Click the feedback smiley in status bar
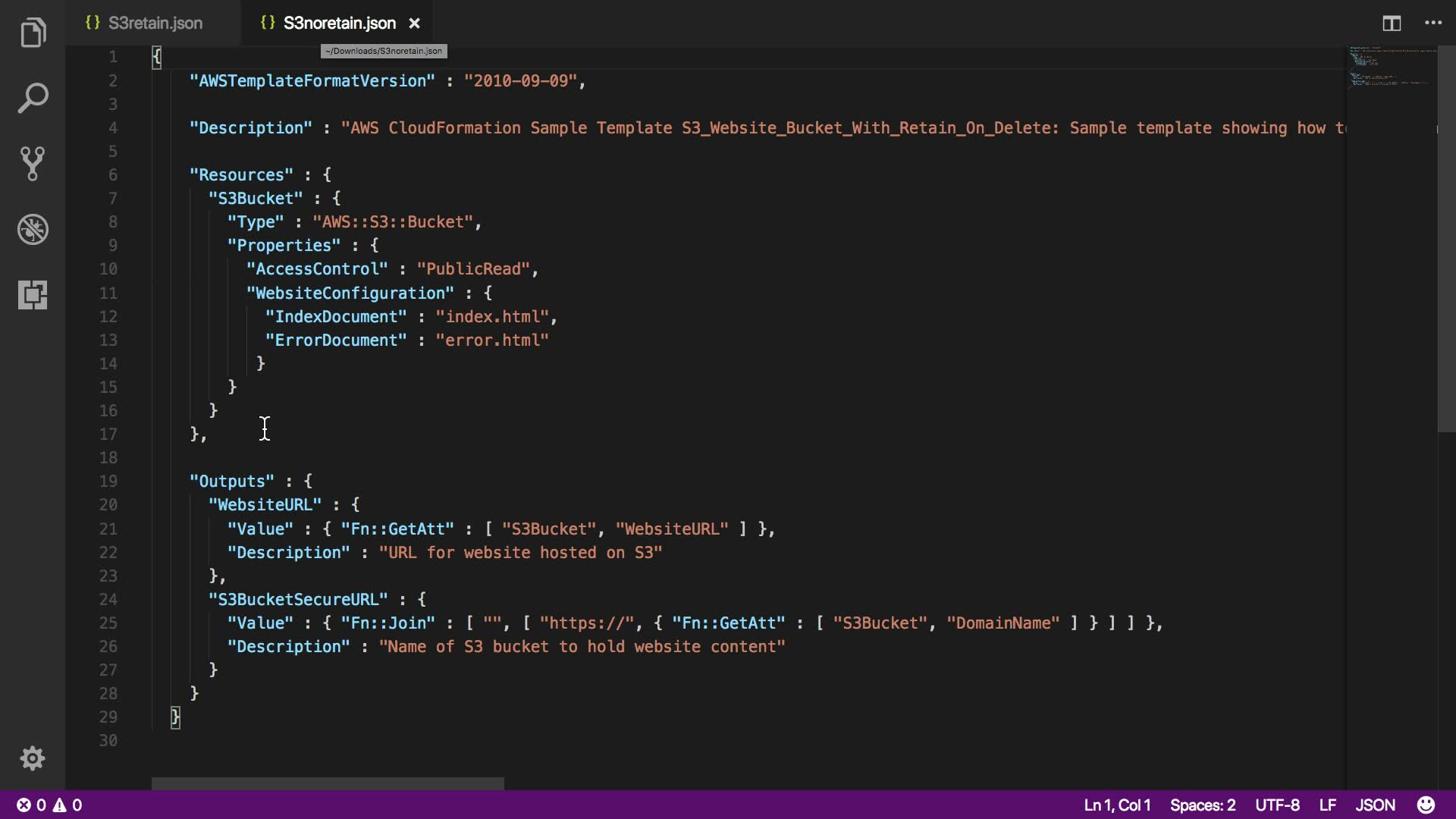 tap(1426, 805)
